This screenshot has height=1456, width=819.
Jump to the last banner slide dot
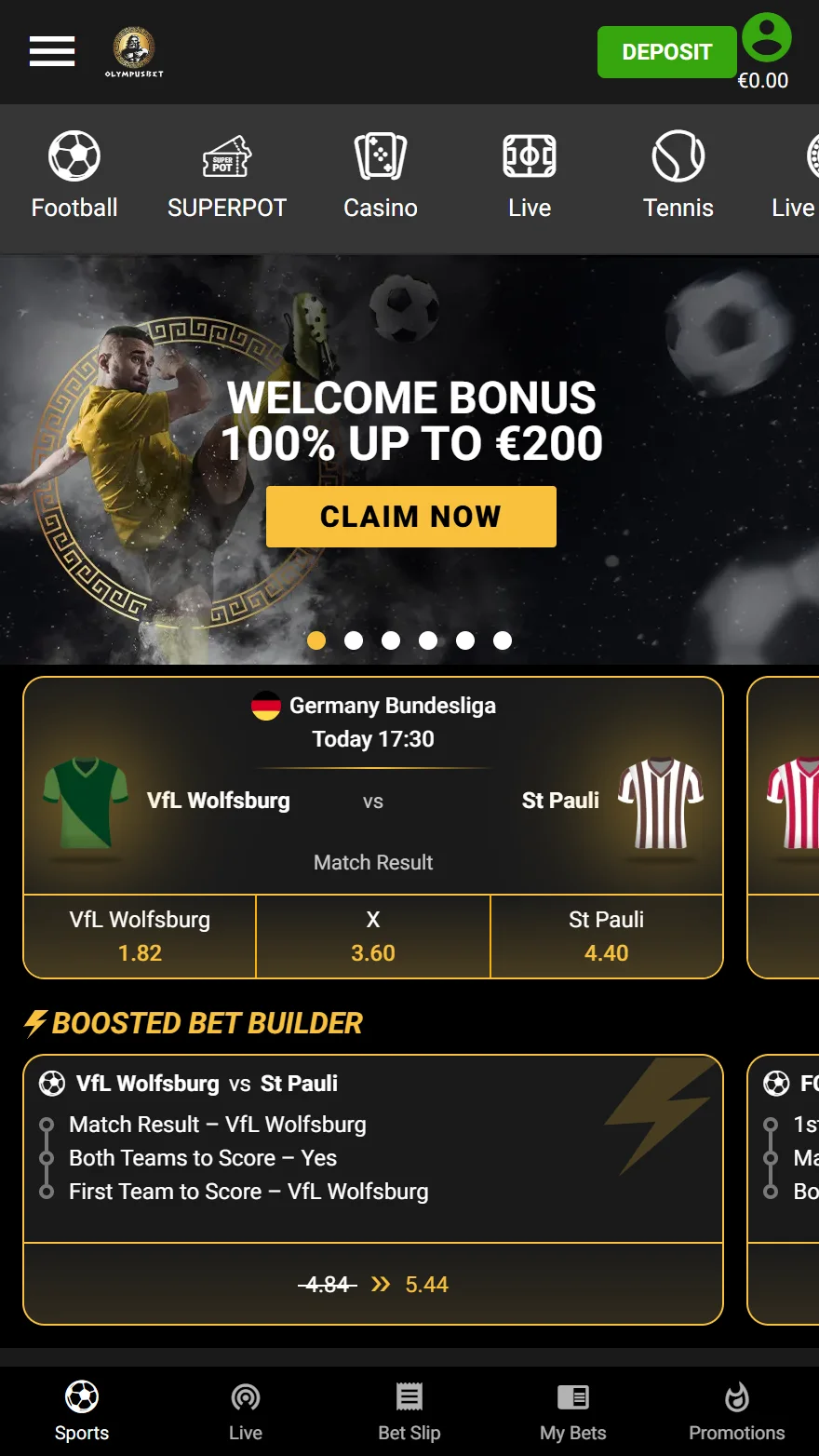click(x=503, y=640)
